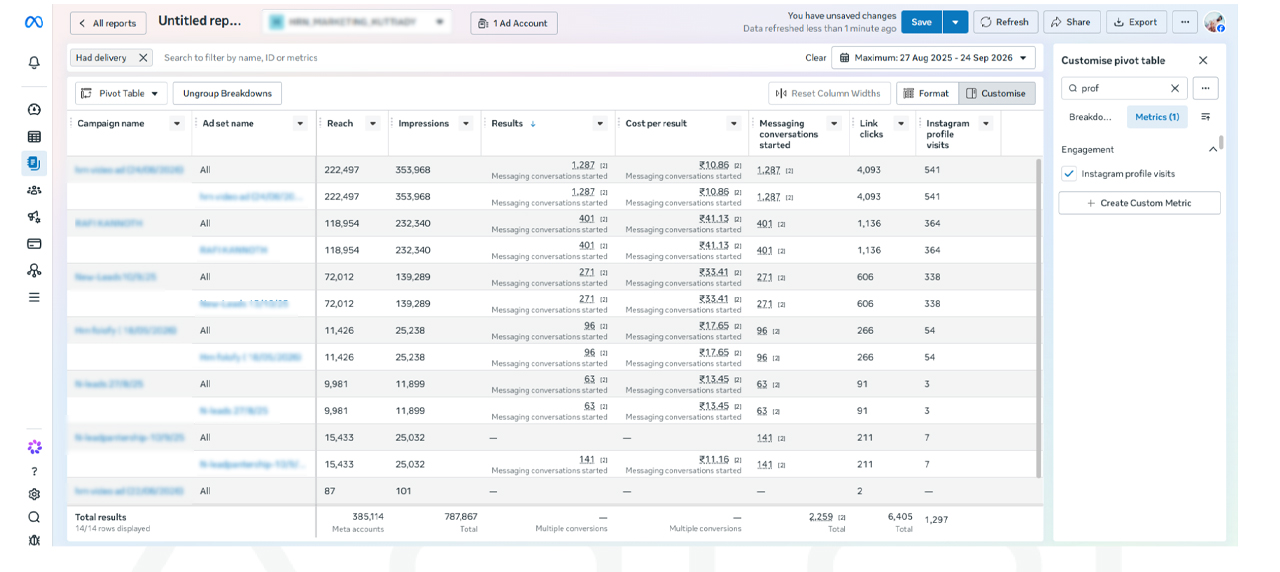Save the report
1280x572 pixels.
tap(922, 22)
